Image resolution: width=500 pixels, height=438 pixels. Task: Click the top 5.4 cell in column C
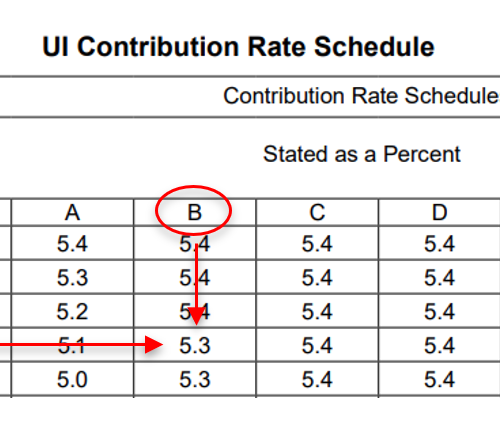(x=317, y=243)
